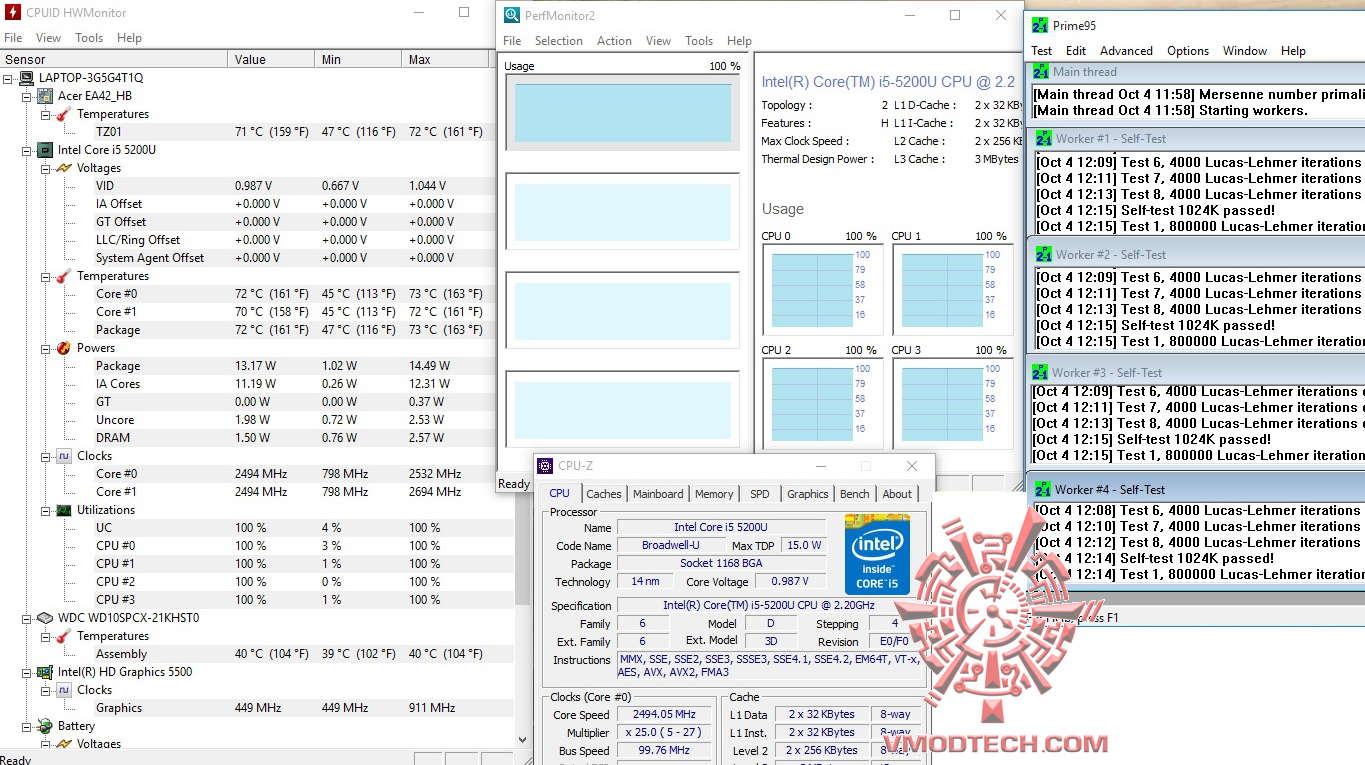The width and height of the screenshot is (1365, 765).
Task: Click the Prime95 Main thread window icon
Action: click(x=1041, y=72)
